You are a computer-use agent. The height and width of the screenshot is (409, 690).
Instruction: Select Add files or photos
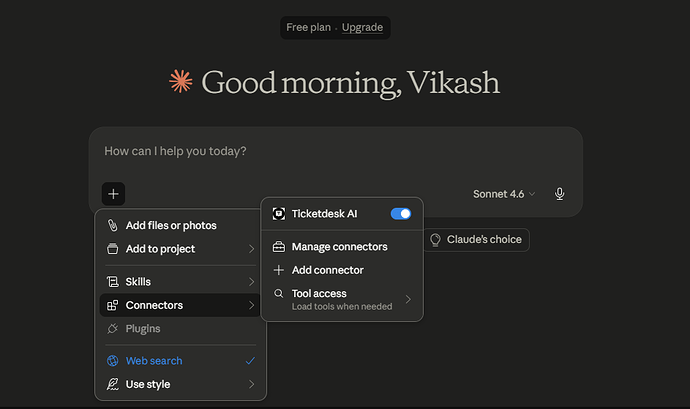180,225
